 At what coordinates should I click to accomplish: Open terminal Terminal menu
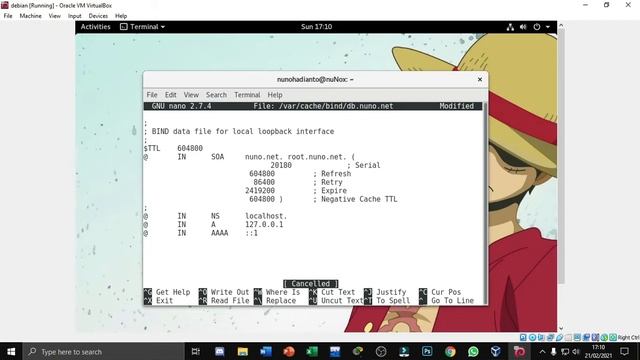pos(247,95)
